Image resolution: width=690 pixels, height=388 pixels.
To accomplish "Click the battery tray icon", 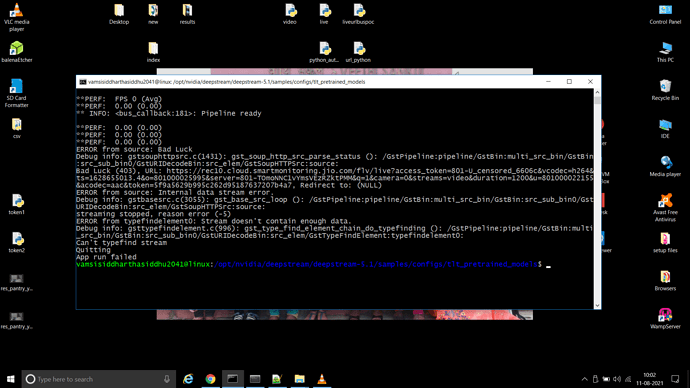I will (606, 379).
